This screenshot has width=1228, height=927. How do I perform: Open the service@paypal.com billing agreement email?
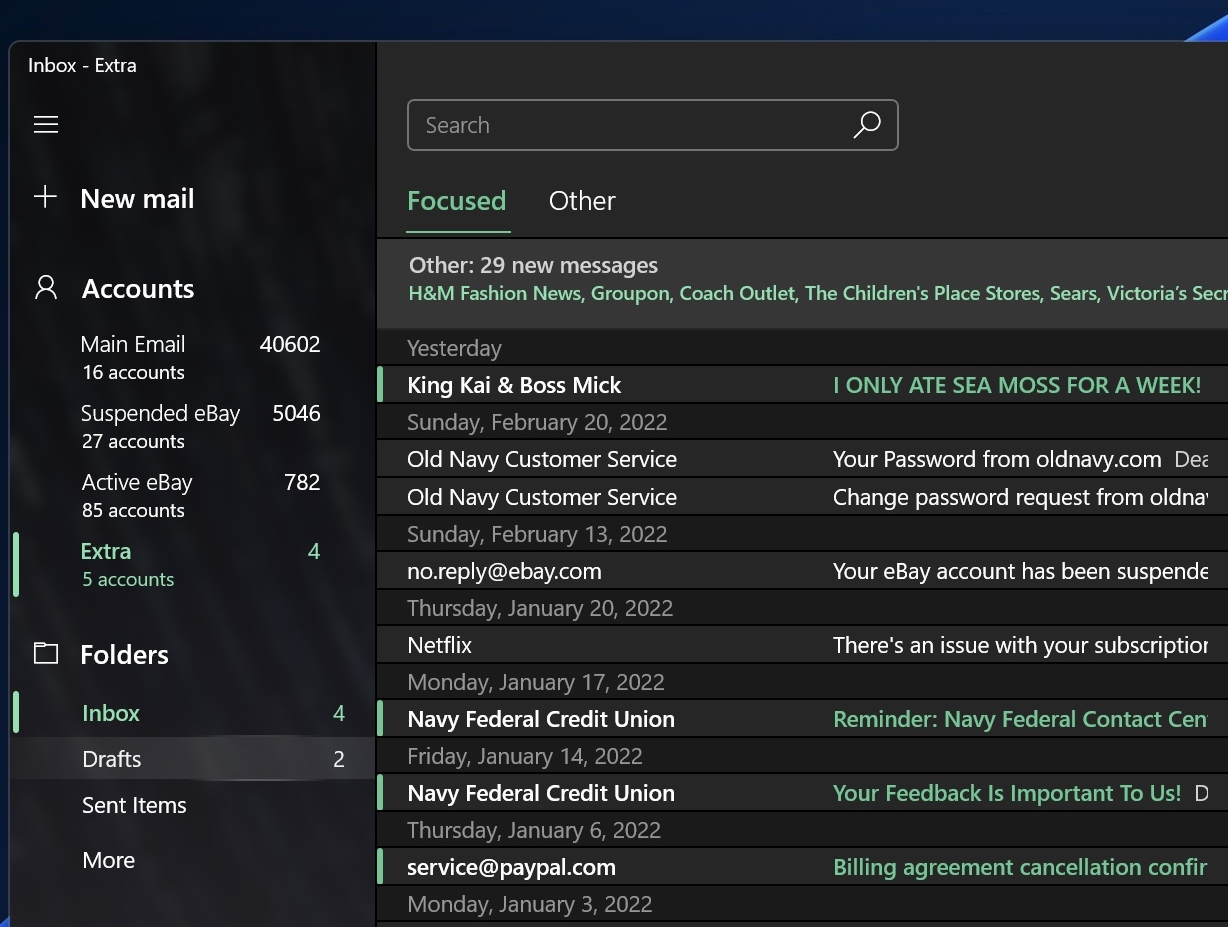[x=802, y=867]
